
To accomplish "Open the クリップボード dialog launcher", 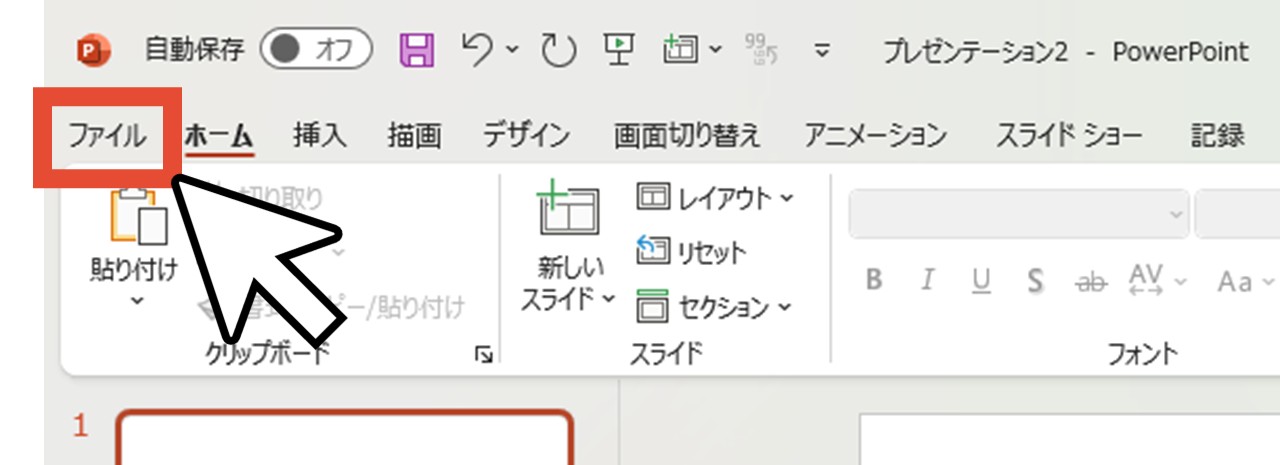I will point(484,355).
